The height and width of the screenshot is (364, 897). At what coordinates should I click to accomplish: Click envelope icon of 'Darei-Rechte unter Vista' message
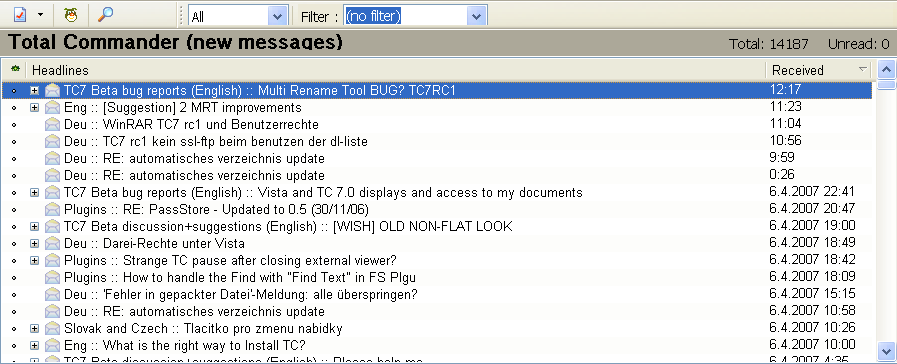click(x=53, y=243)
